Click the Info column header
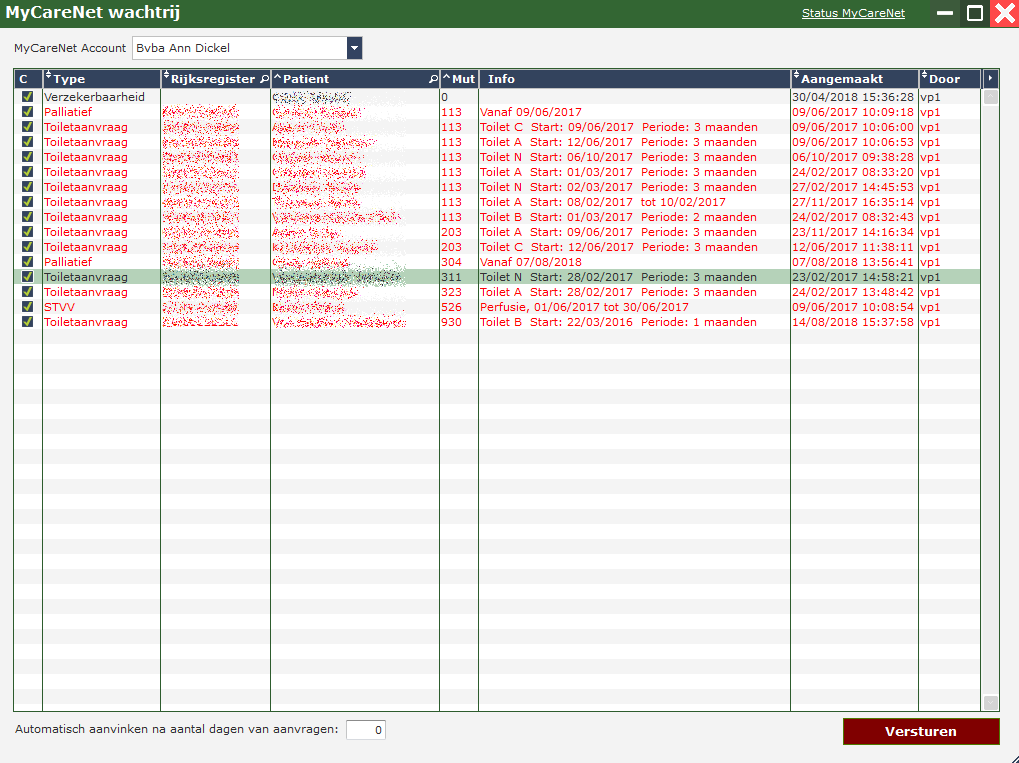Screen dimensions: 1019x763 coord(635,79)
